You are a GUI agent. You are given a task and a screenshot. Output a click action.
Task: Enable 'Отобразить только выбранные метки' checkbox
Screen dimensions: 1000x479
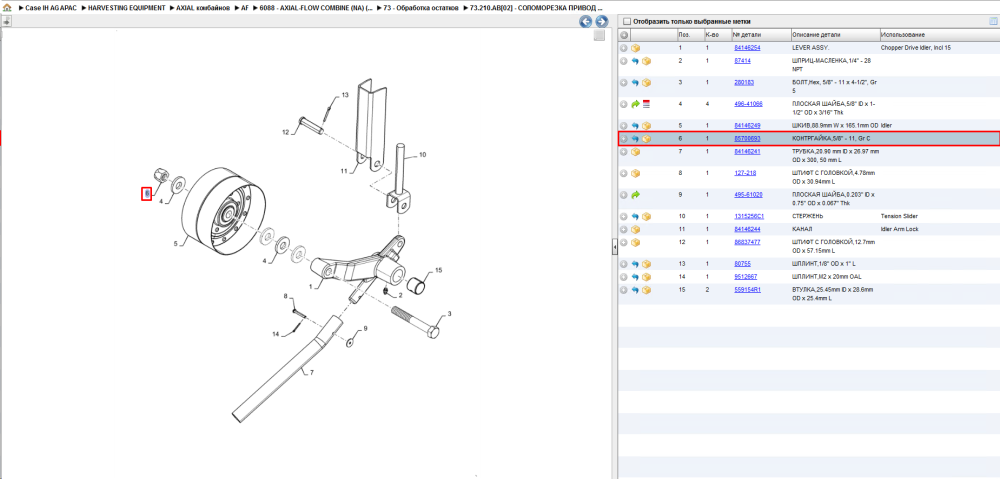(626, 20)
